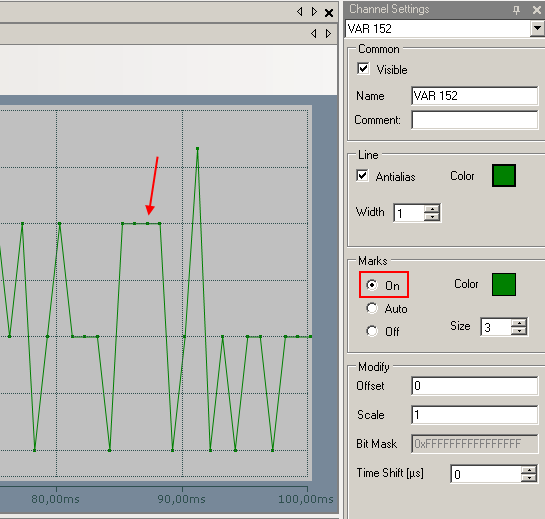Click the Name input field
This screenshot has height=519, width=545.
(x=474, y=96)
